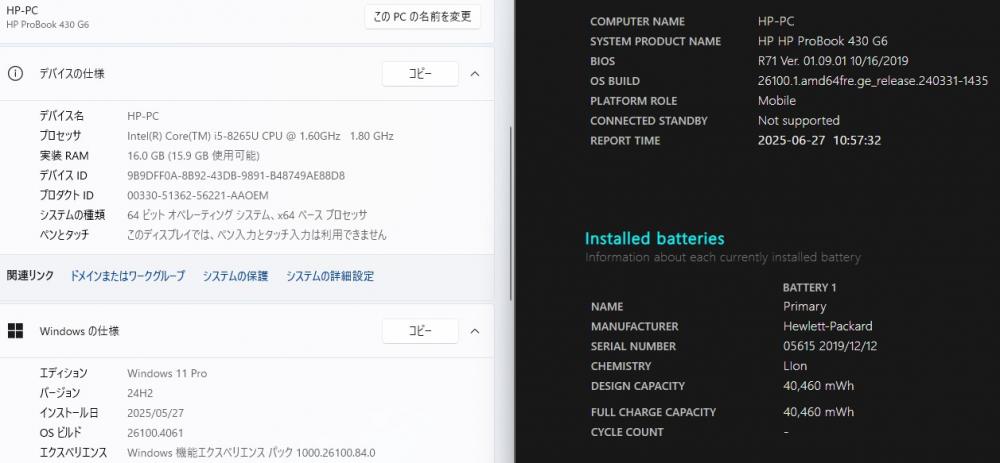Click the プロセッサ value Intel Core i5-8265U
This screenshot has width=1000, height=463.
click(260, 136)
